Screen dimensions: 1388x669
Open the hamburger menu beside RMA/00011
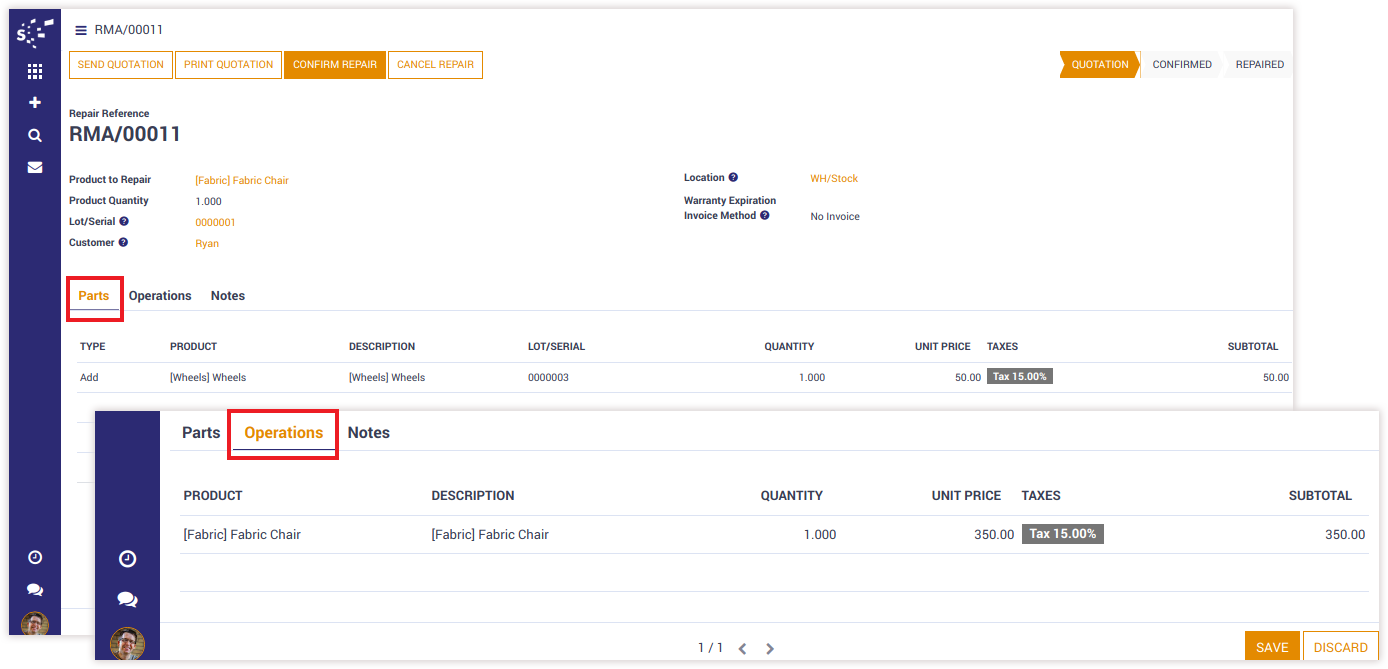pos(81,30)
